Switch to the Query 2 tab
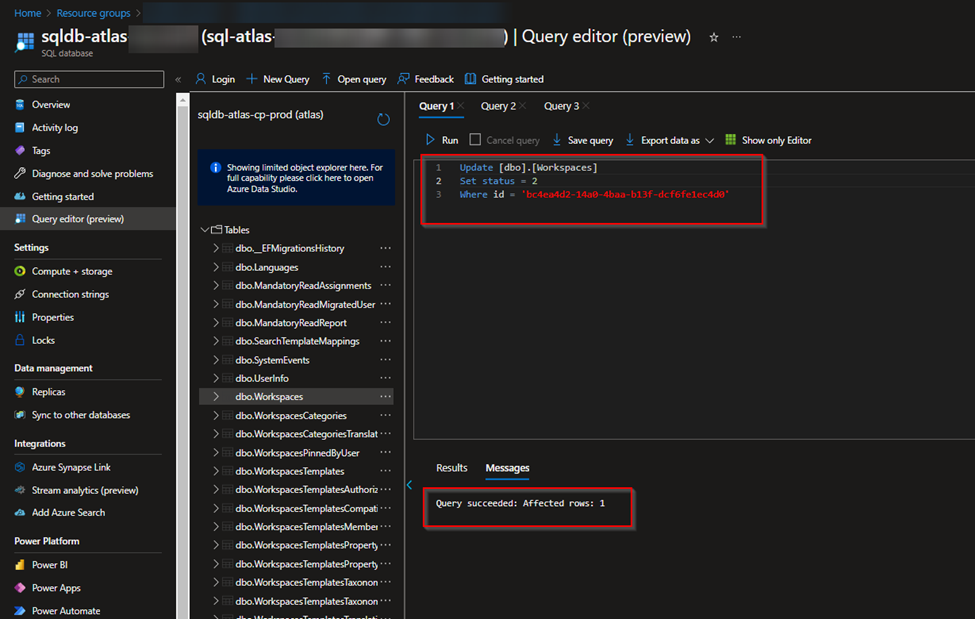The height and width of the screenshot is (619, 975). (498, 106)
